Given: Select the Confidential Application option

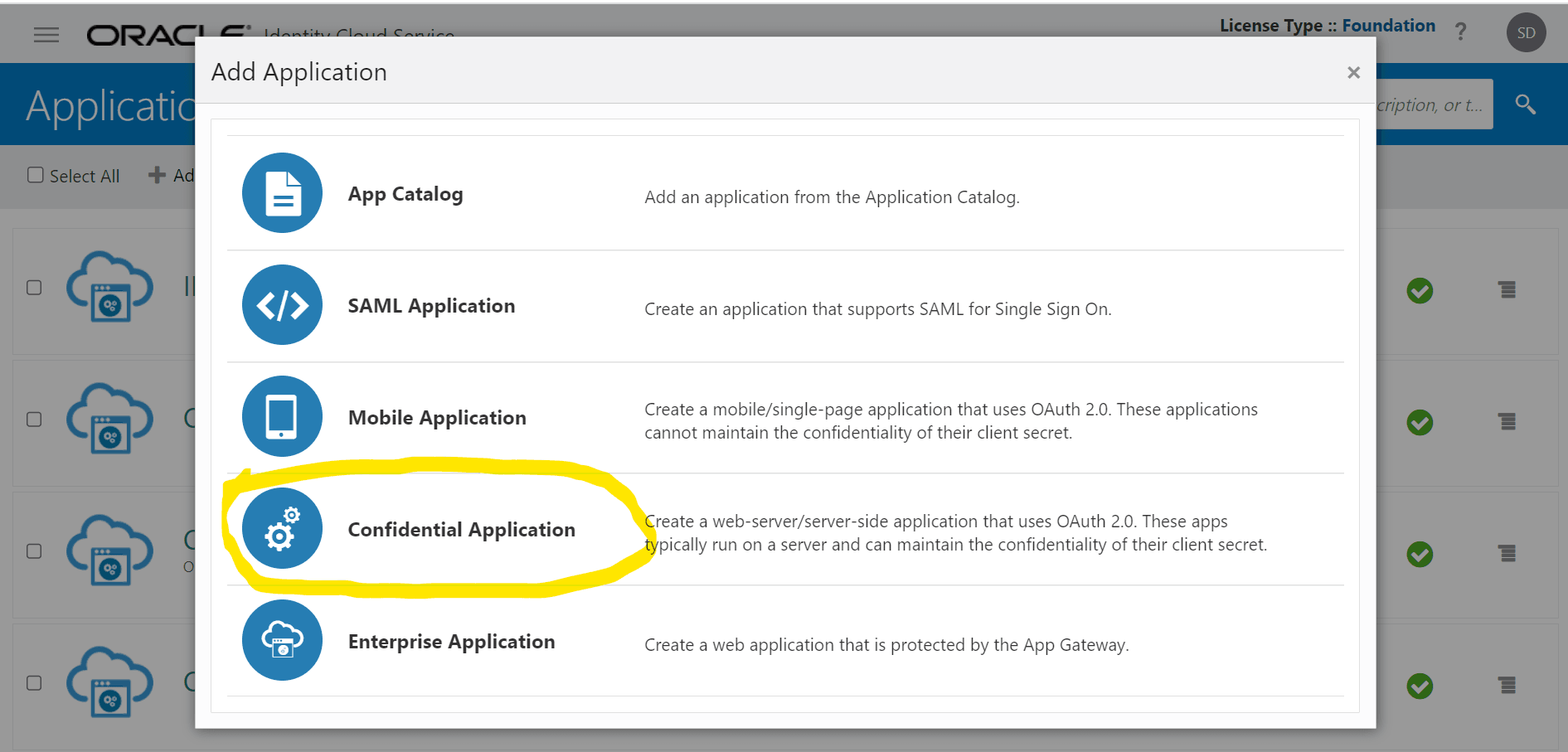Looking at the screenshot, I should (x=462, y=529).
